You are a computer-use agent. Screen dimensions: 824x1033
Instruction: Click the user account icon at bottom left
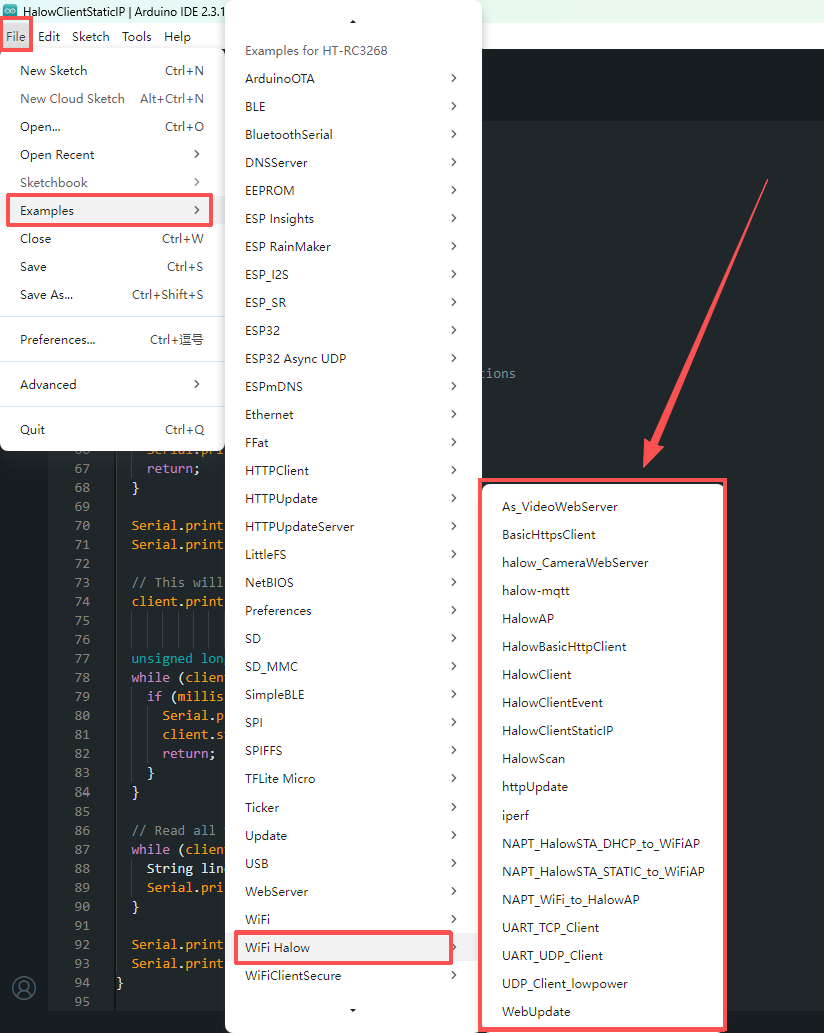(x=24, y=988)
